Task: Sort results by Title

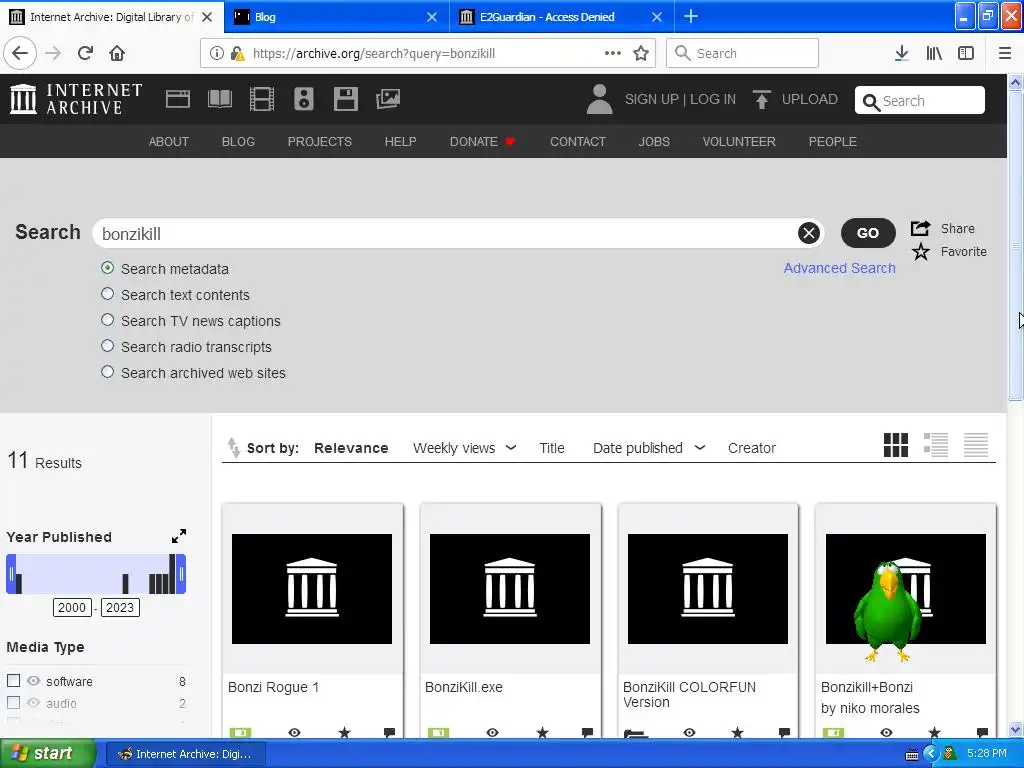Action: point(552,448)
